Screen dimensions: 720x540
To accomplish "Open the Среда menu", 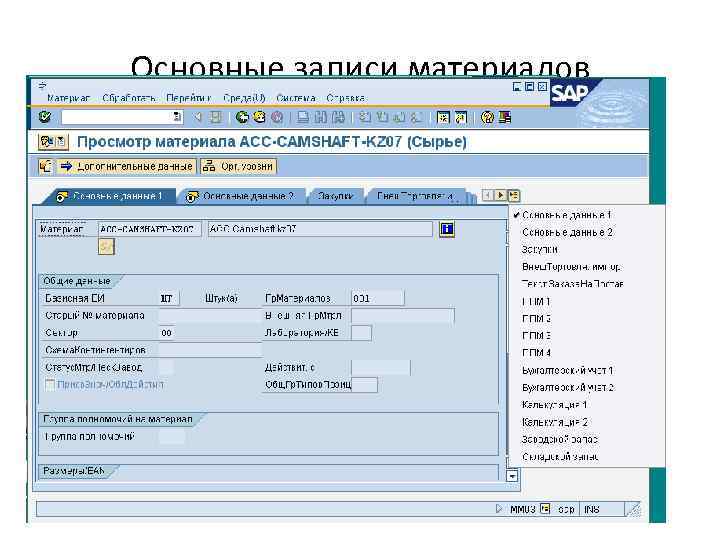I will pyautogui.click(x=244, y=98).
